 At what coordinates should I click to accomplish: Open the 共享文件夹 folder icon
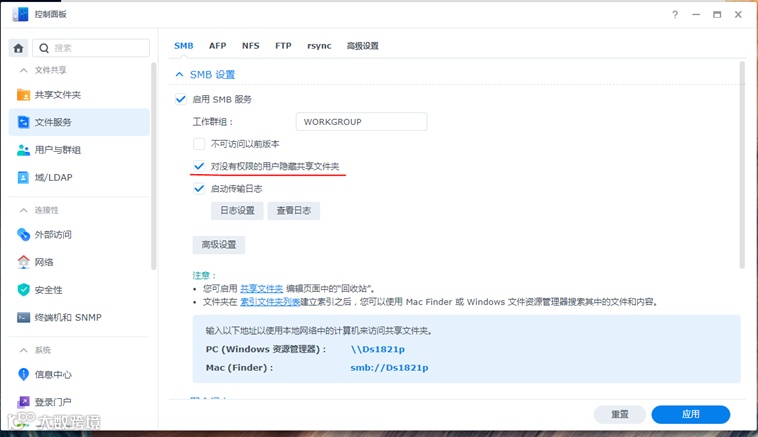coord(23,95)
